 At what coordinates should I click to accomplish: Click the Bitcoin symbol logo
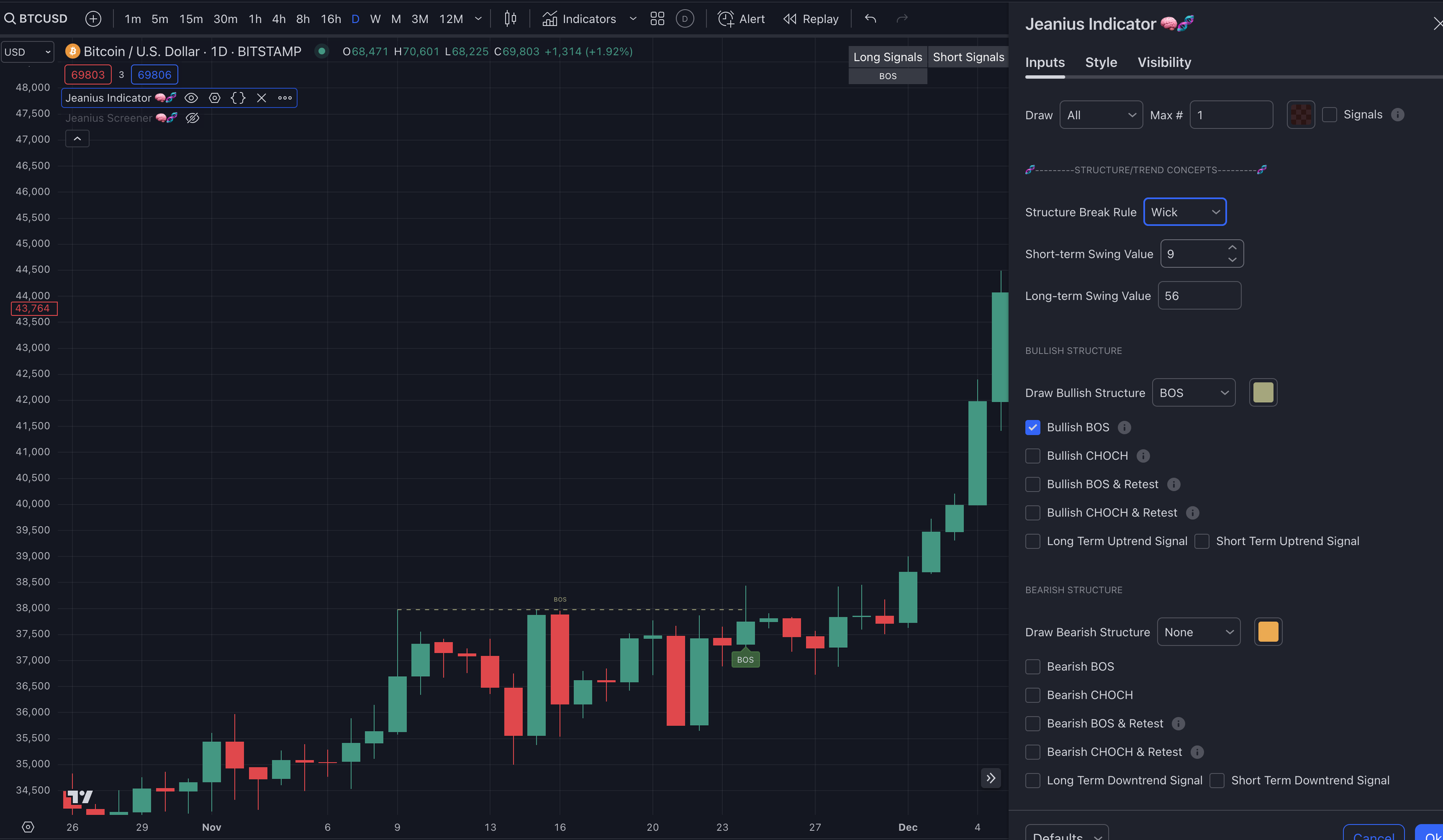(72, 51)
